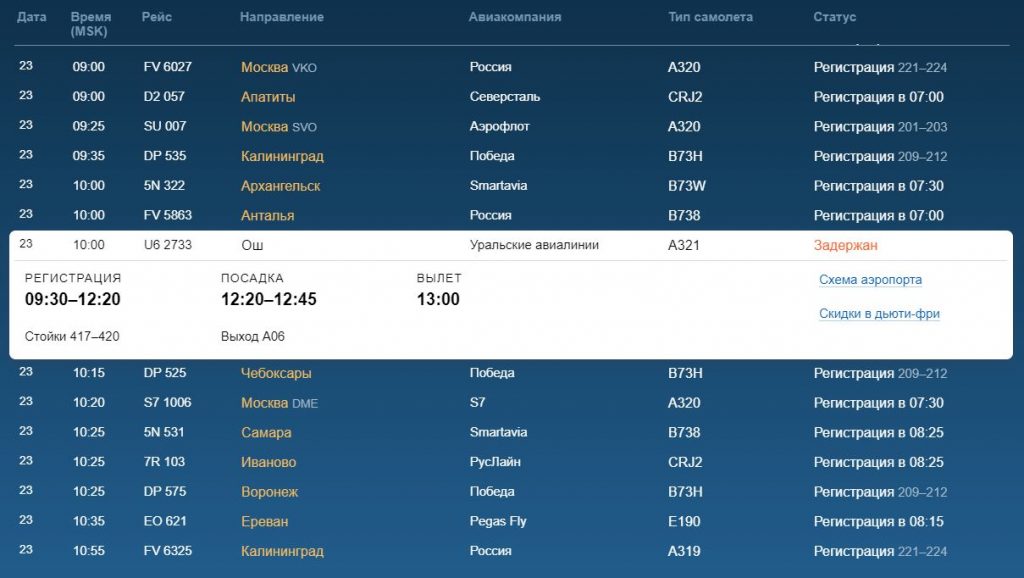Click the Стойки 417–420 text

click(72, 336)
